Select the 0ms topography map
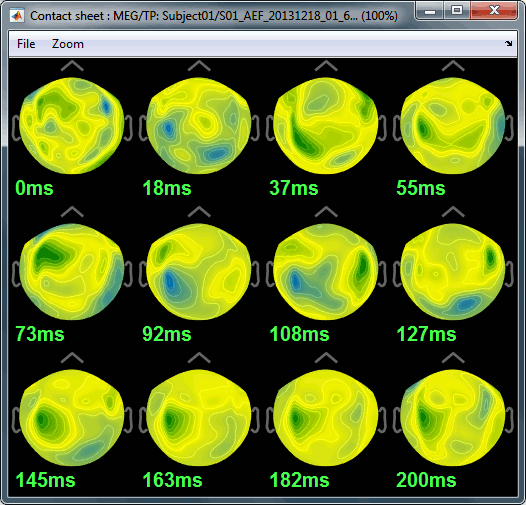The image size is (526, 505). tap(72, 126)
